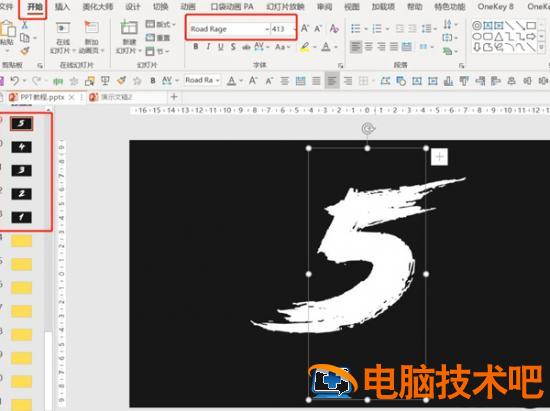
Task: Expand the font color arrow in the ribbon
Action: tap(336, 47)
